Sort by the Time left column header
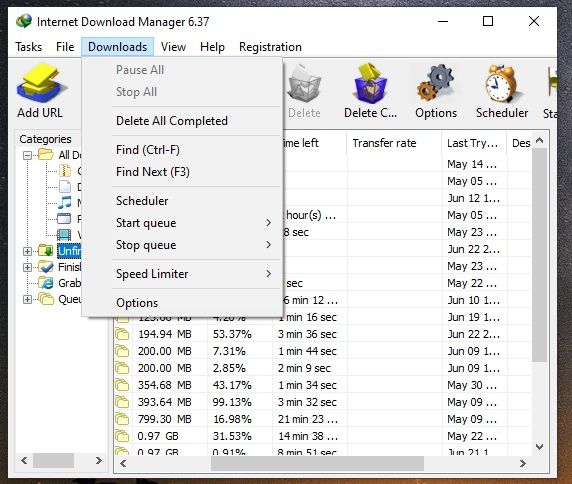Screen dimensions: 572x484 pyautogui.click(x=314, y=143)
